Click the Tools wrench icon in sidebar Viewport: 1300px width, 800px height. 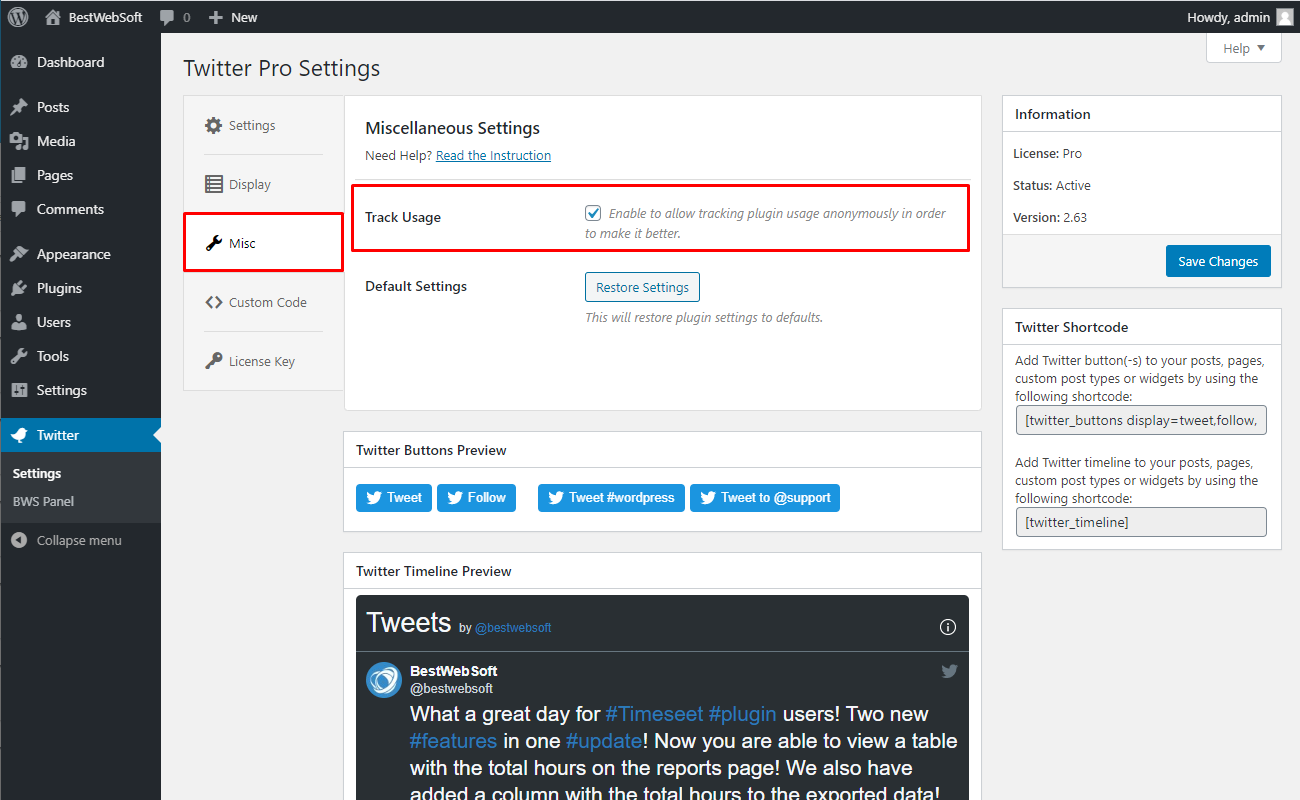click(x=19, y=356)
